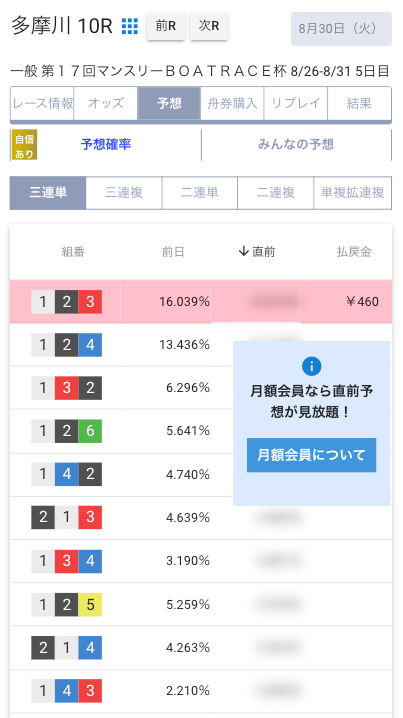Image resolution: width=403 pixels, height=718 pixels.
Task: Select the 二連単 bet type
Action: tap(200, 193)
